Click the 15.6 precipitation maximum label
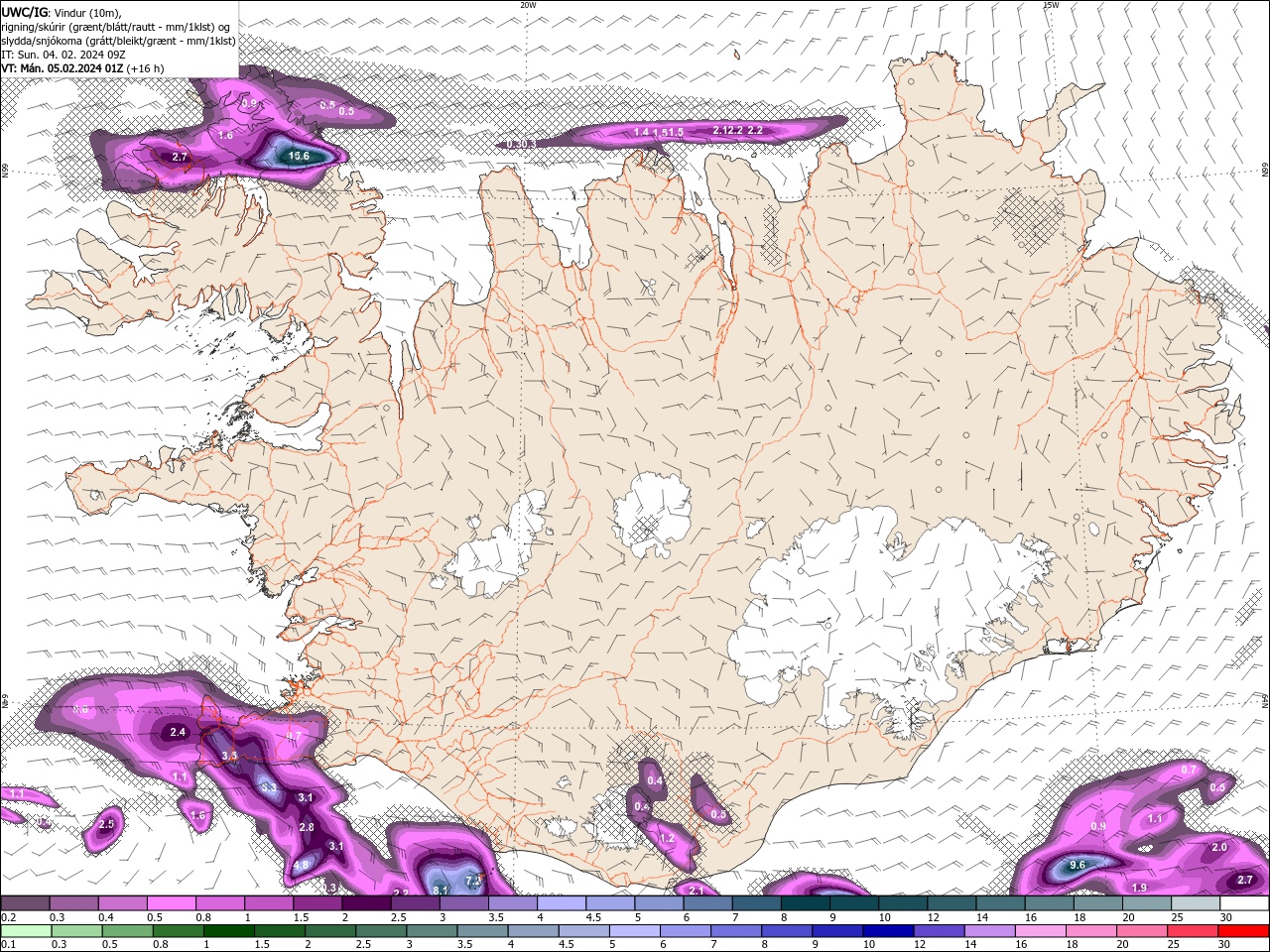This screenshot has width=1270, height=952. click(x=299, y=156)
